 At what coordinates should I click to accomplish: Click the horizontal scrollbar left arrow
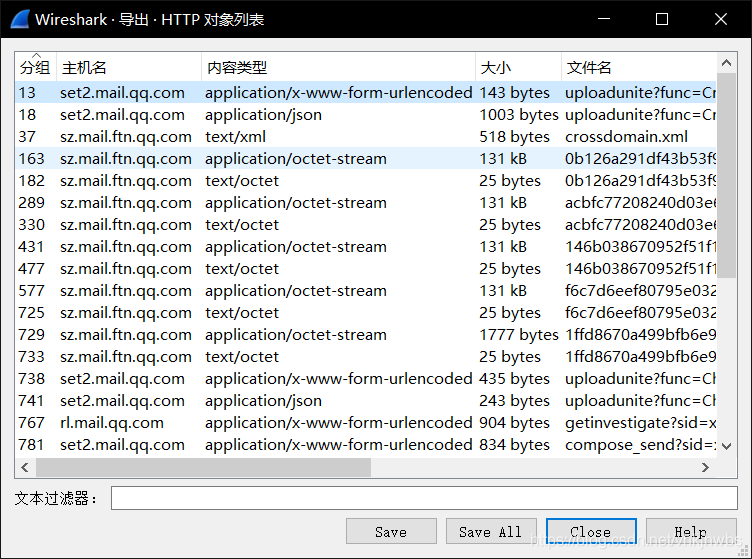pyautogui.click(x=26, y=467)
